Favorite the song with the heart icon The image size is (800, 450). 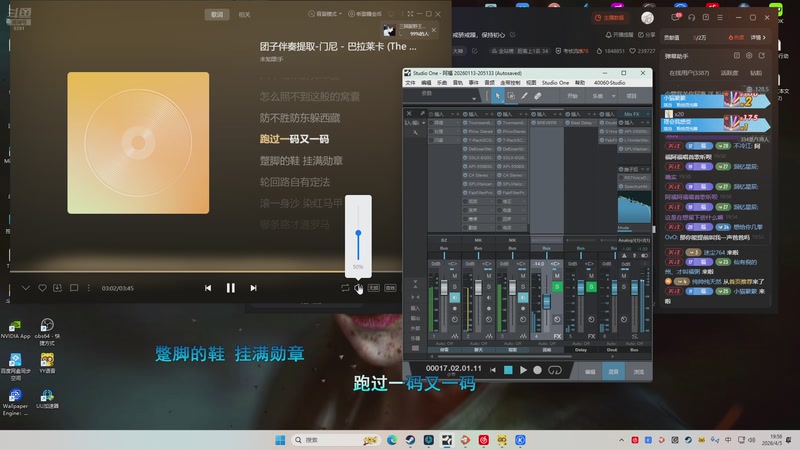click(x=42, y=288)
